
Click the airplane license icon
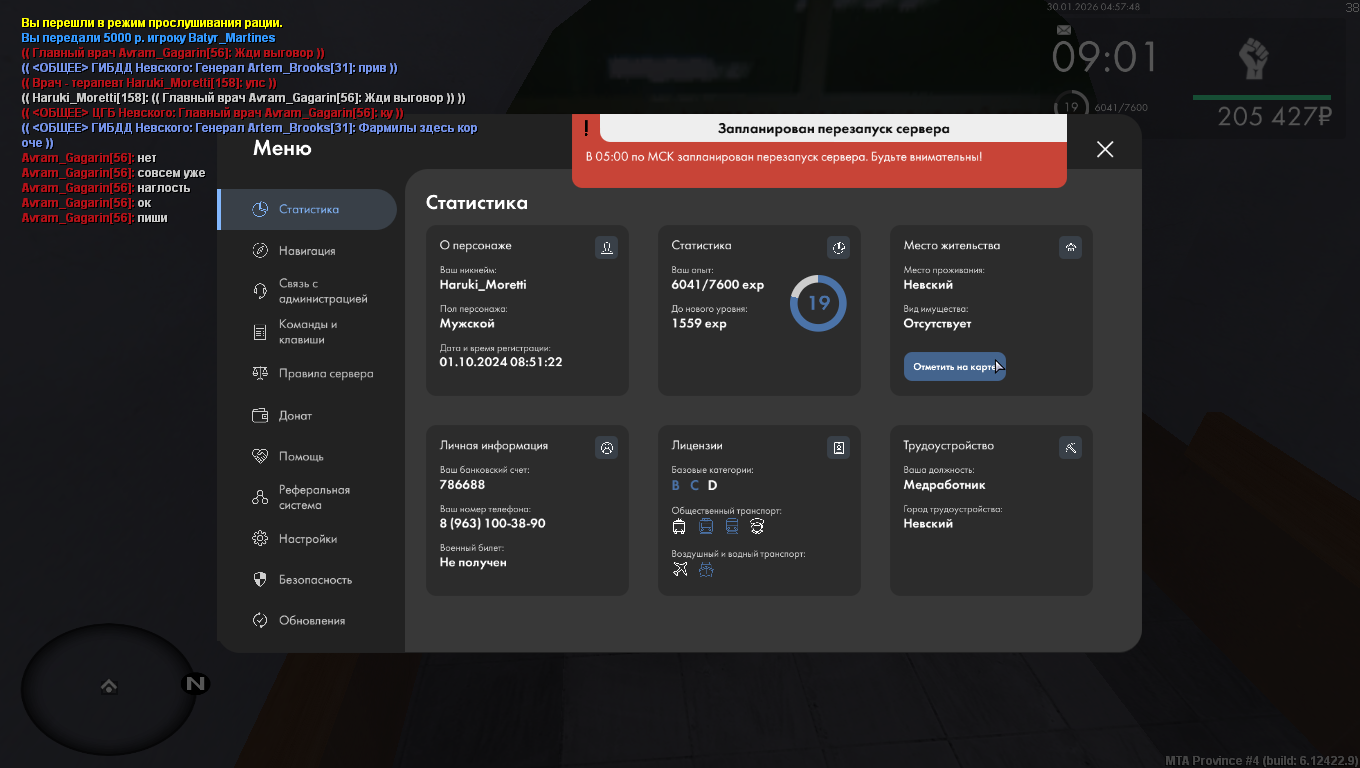pos(680,569)
